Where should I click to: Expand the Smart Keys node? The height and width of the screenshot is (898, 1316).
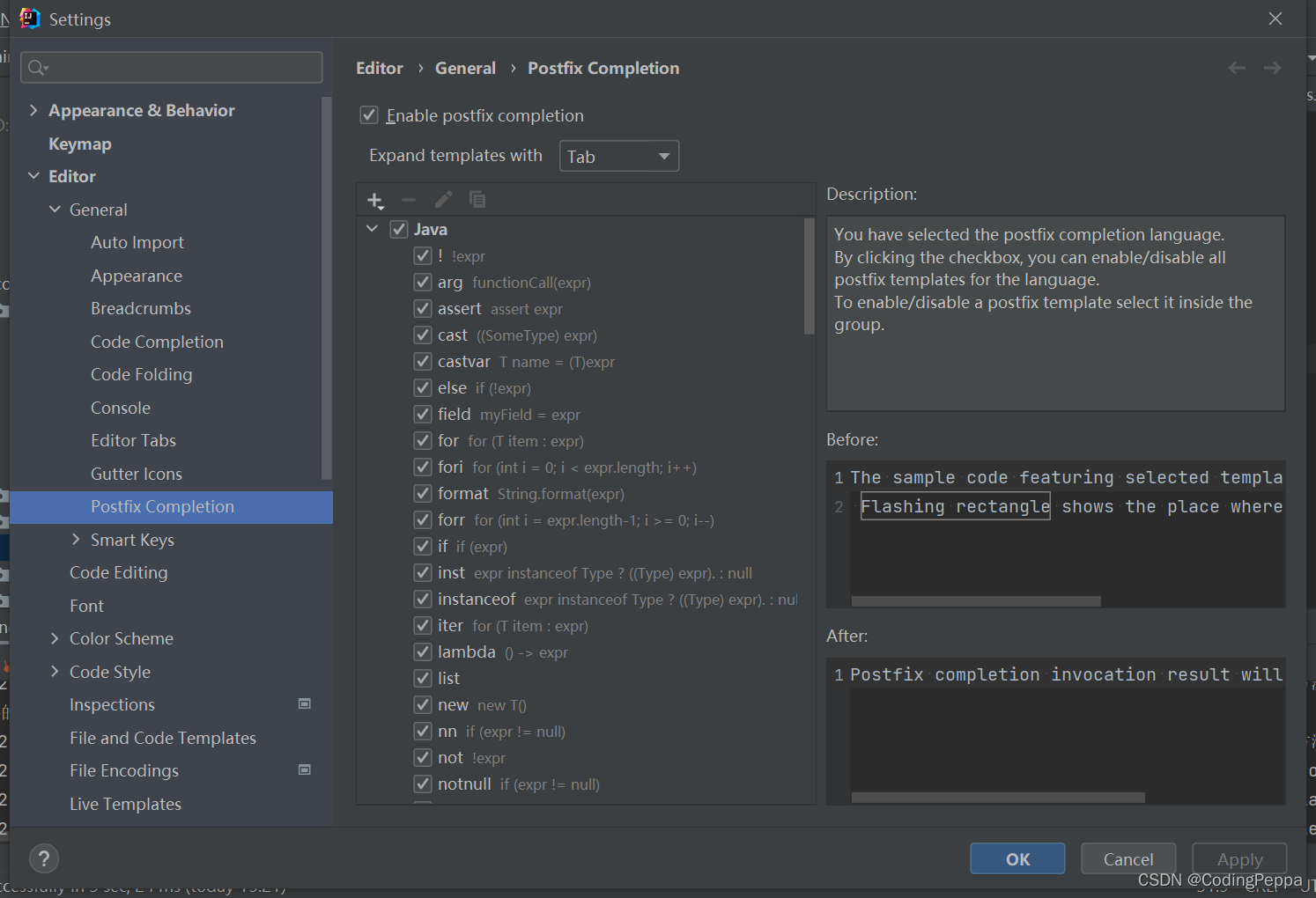click(x=76, y=540)
